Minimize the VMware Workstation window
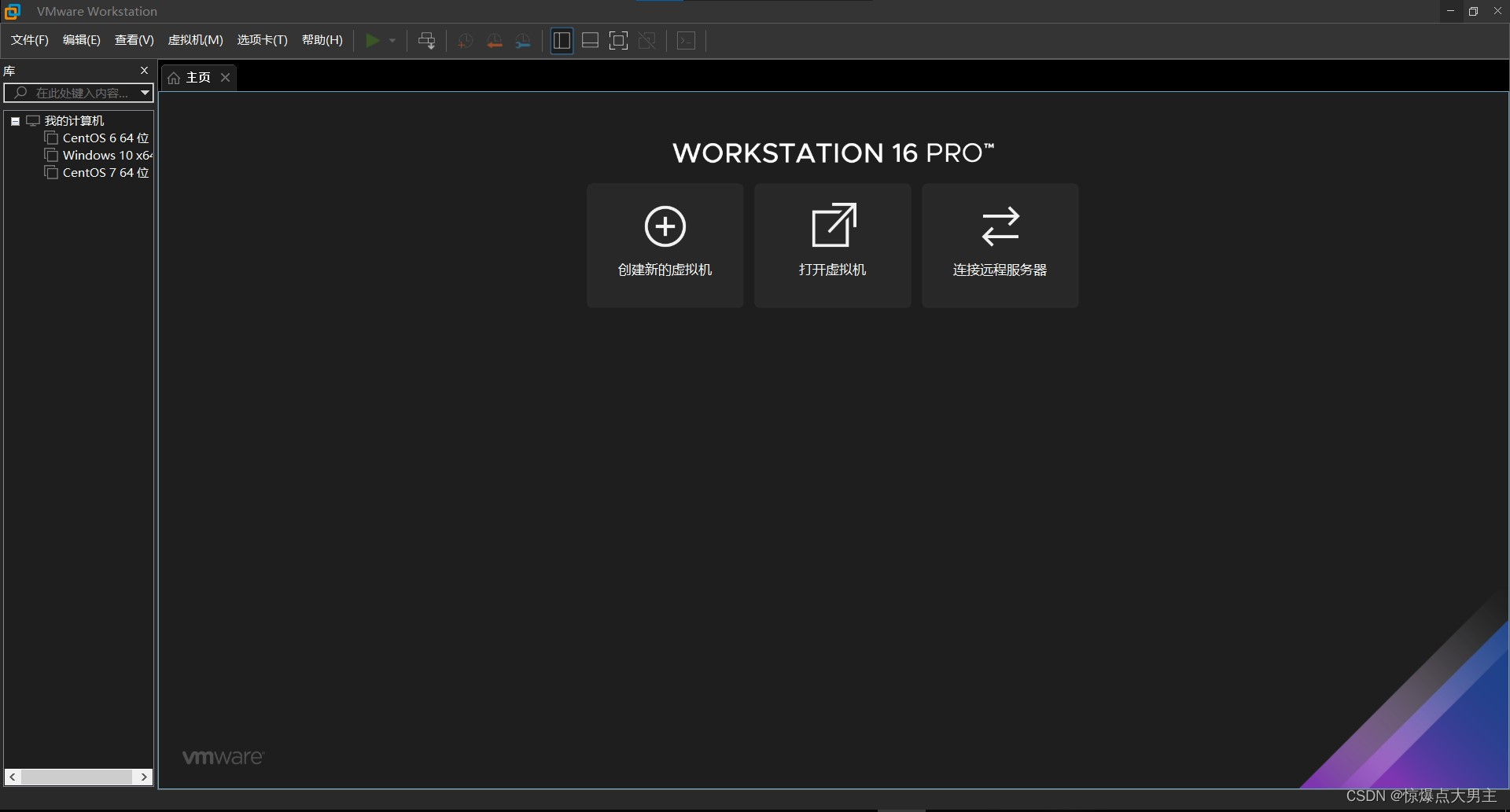 1450,11
